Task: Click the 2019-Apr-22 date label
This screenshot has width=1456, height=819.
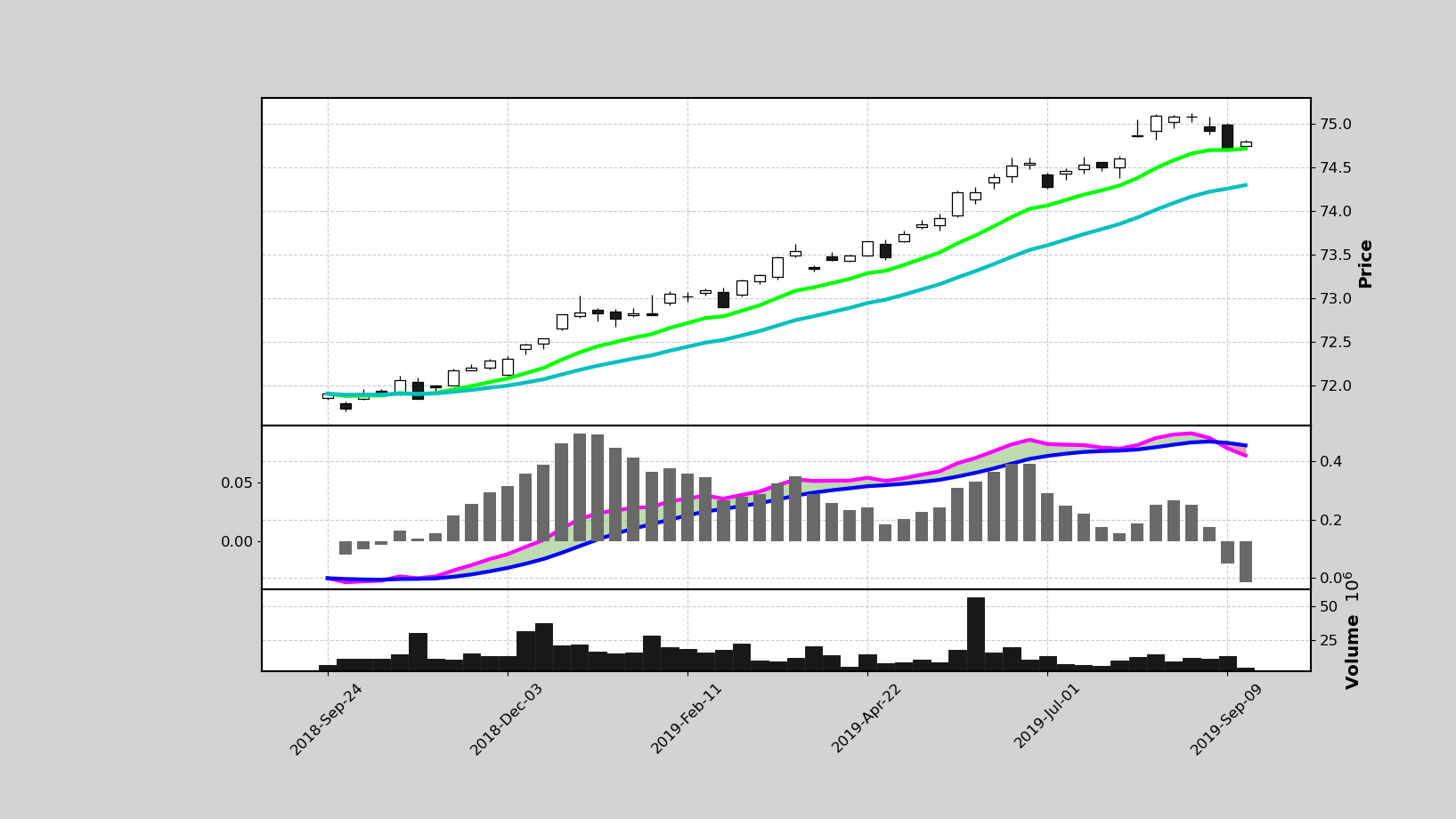Action: point(866,719)
